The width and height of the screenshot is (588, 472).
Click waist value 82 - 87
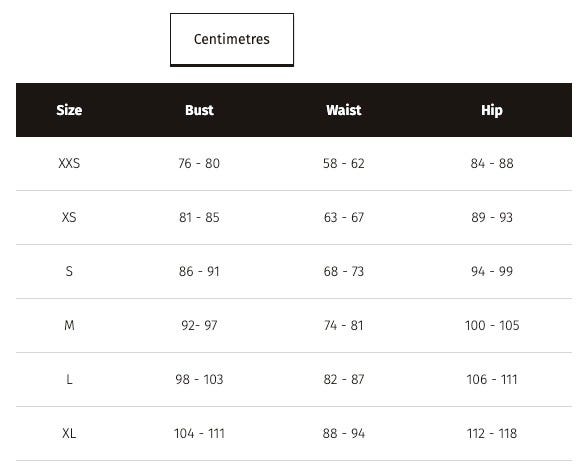click(x=344, y=379)
